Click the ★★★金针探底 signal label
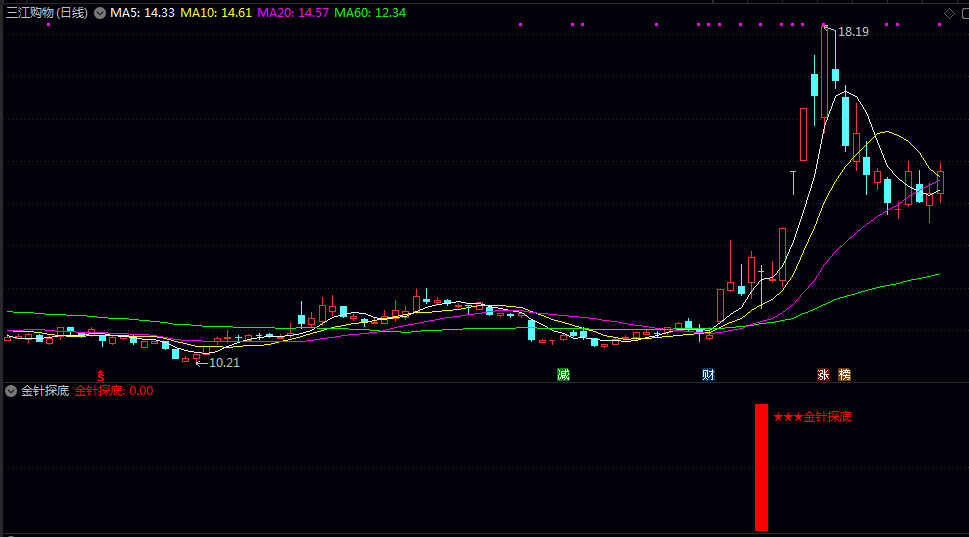 (812, 417)
